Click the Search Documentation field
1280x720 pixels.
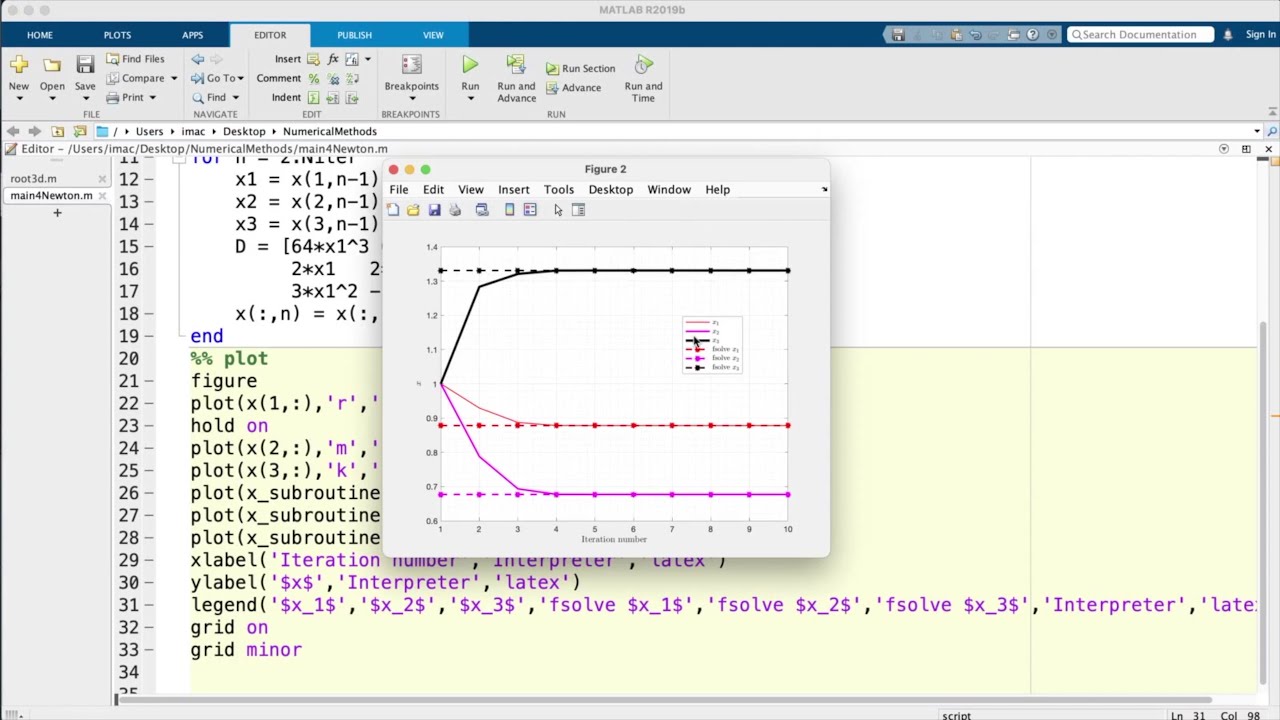point(1141,34)
